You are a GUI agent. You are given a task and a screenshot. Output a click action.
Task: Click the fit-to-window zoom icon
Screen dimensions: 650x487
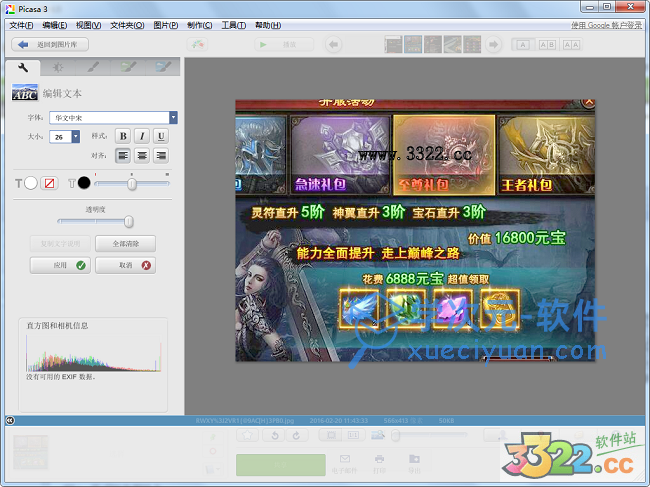pyautogui.click(x=331, y=435)
